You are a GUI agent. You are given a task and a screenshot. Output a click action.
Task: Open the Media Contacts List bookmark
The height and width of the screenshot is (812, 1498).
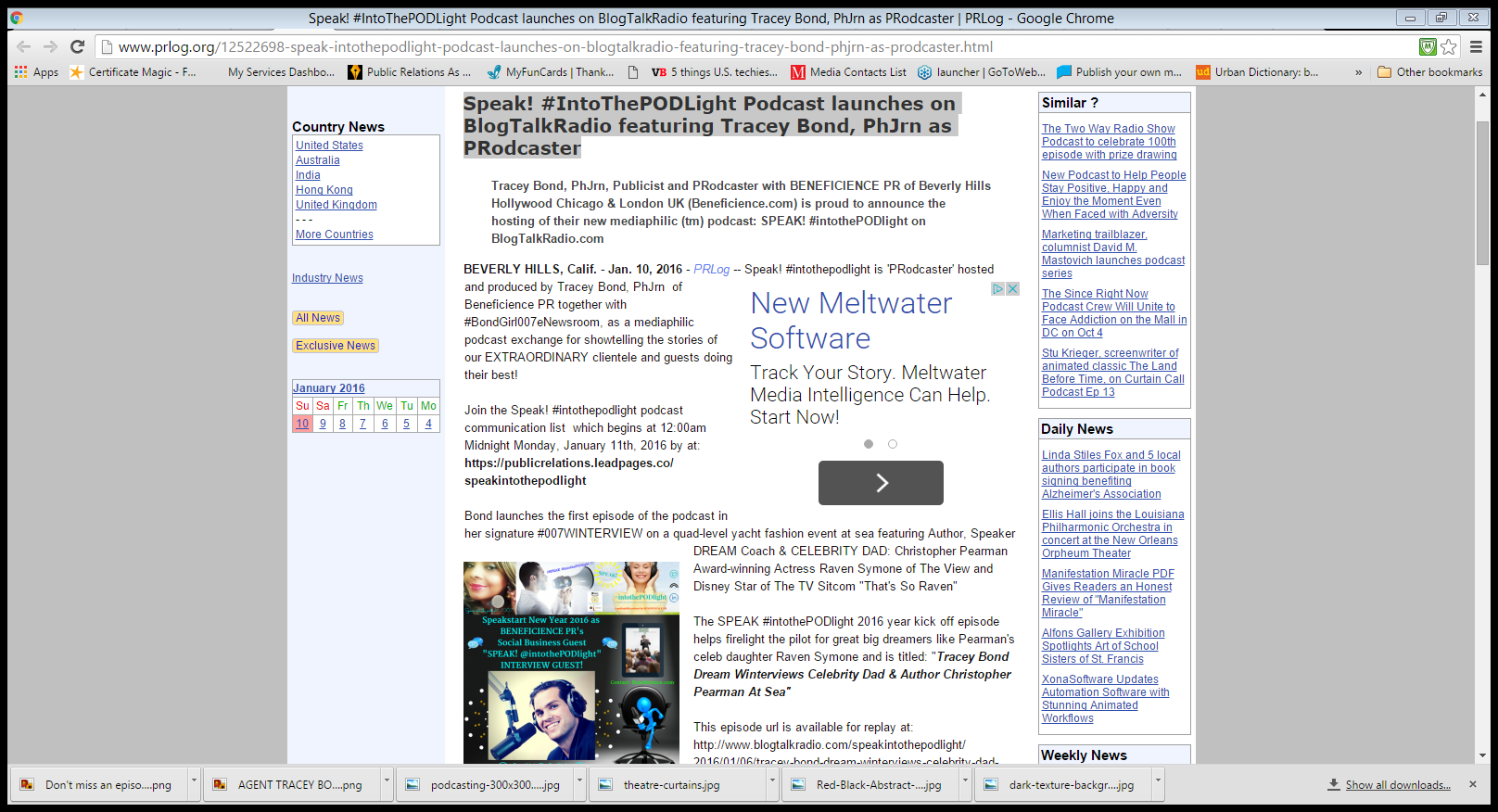click(848, 72)
